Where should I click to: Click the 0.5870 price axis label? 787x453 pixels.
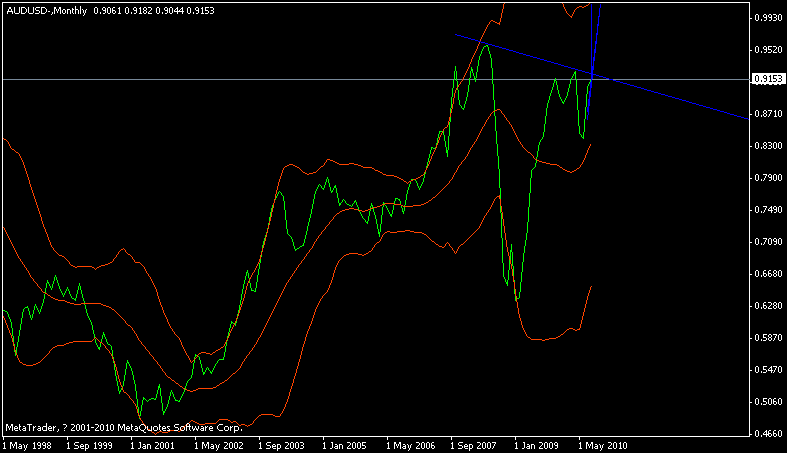[768, 338]
